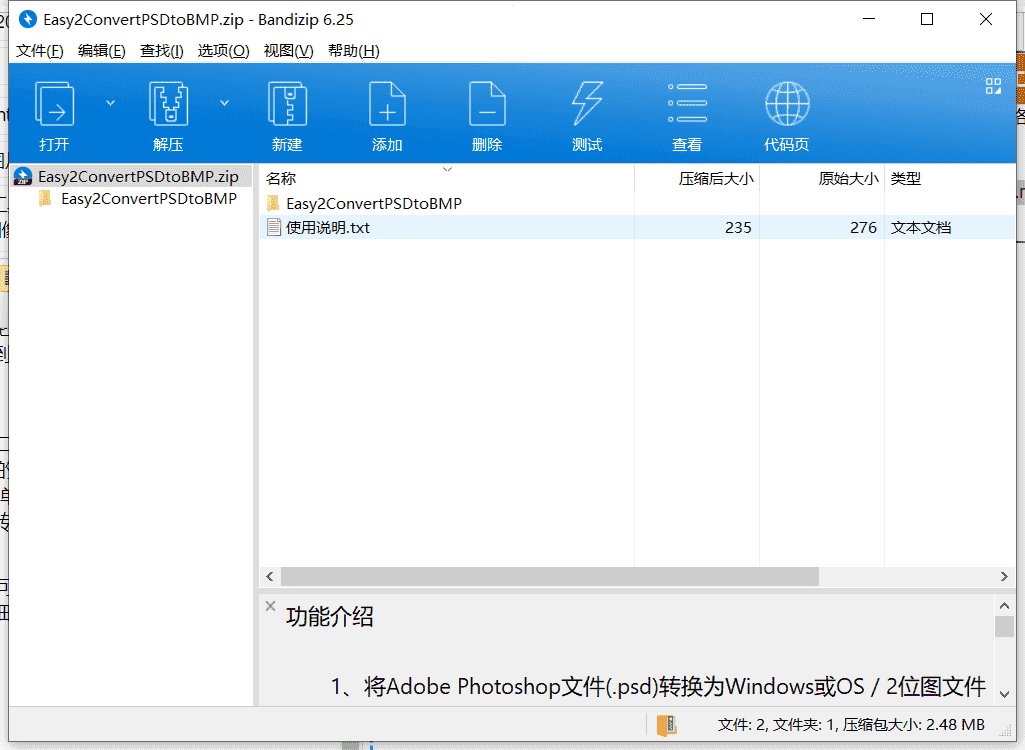Maximize the Bandizip window
The image size is (1025, 750).
pos(927,19)
